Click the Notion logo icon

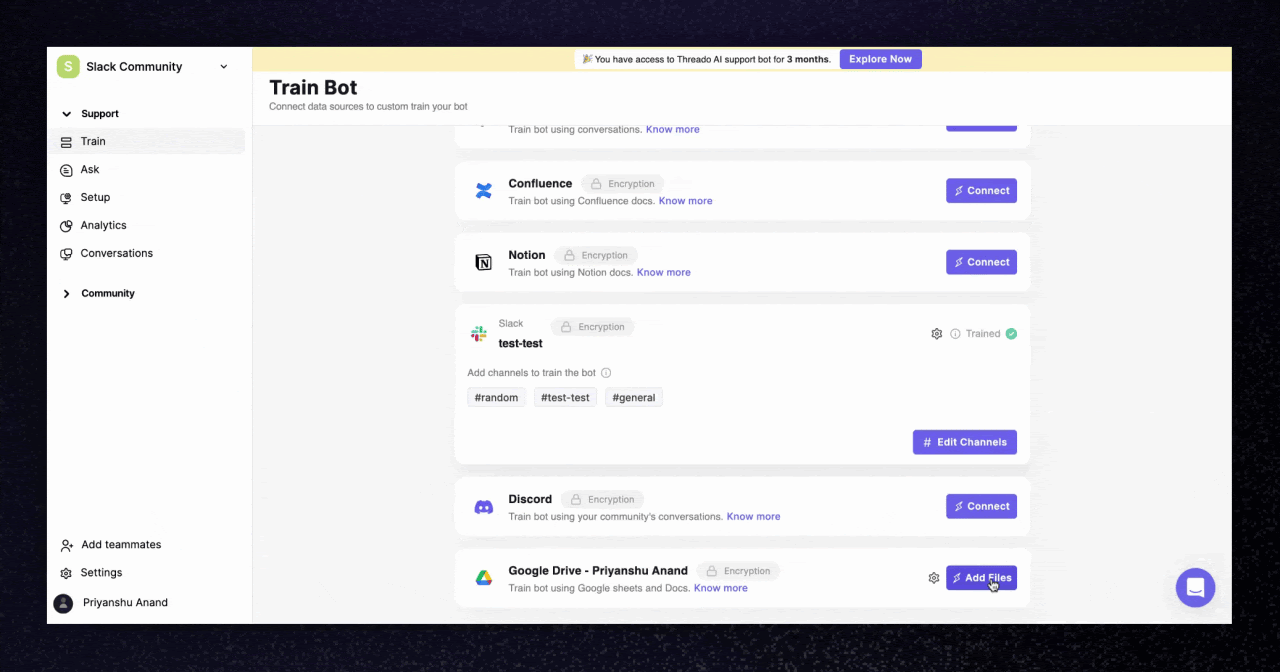(x=484, y=262)
